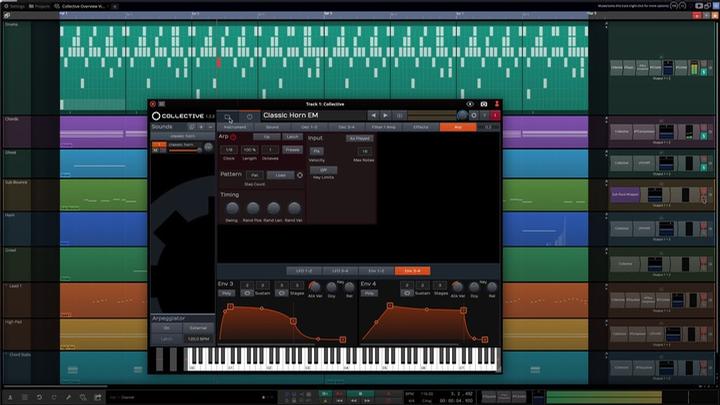Click the red pin icon in title bar
Screen dimensions: 720x405
click(496, 104)
